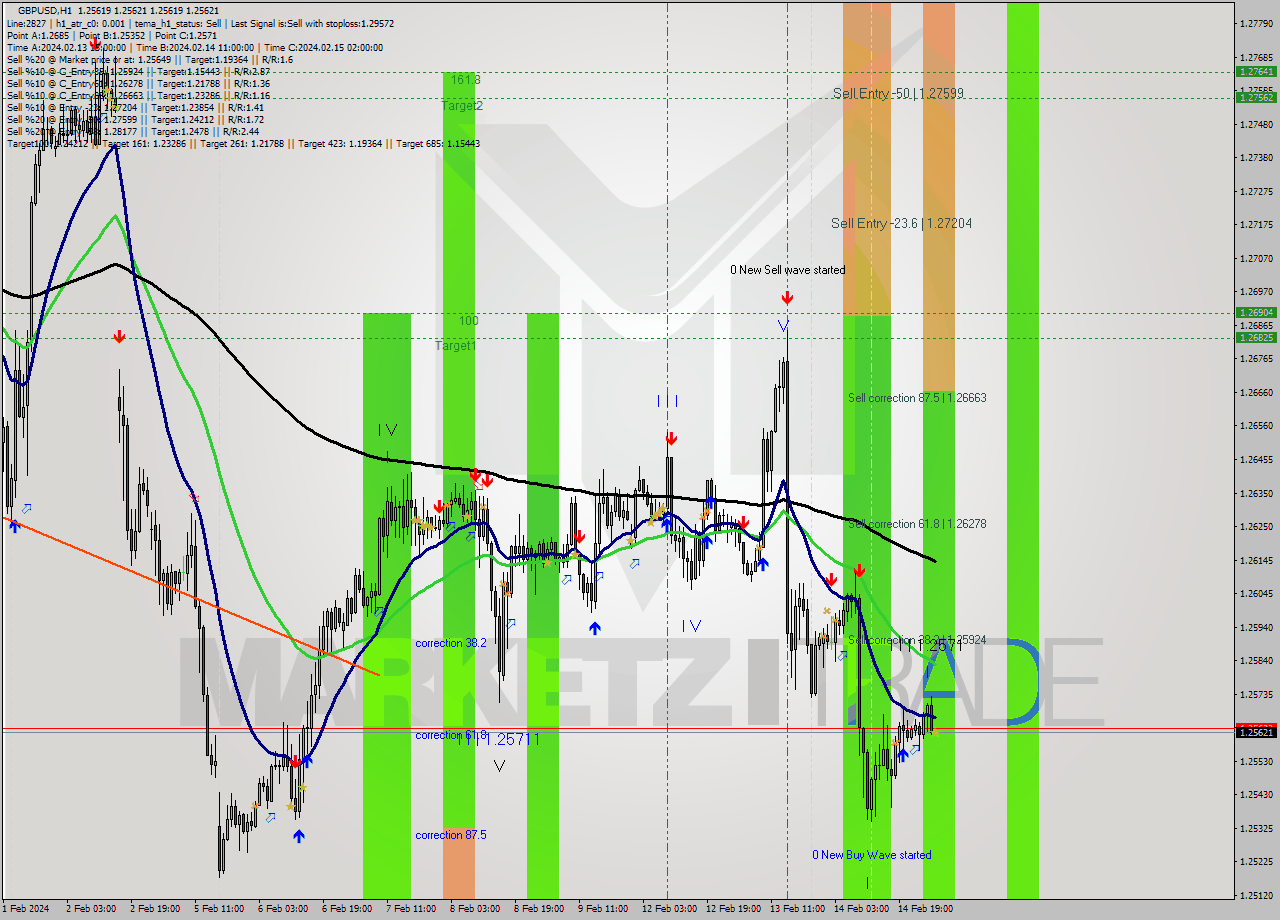The width and height of the screenshot is (1280, 920).
Task: Select the green 1.26904 price level tag
Action: (1256, 312)
